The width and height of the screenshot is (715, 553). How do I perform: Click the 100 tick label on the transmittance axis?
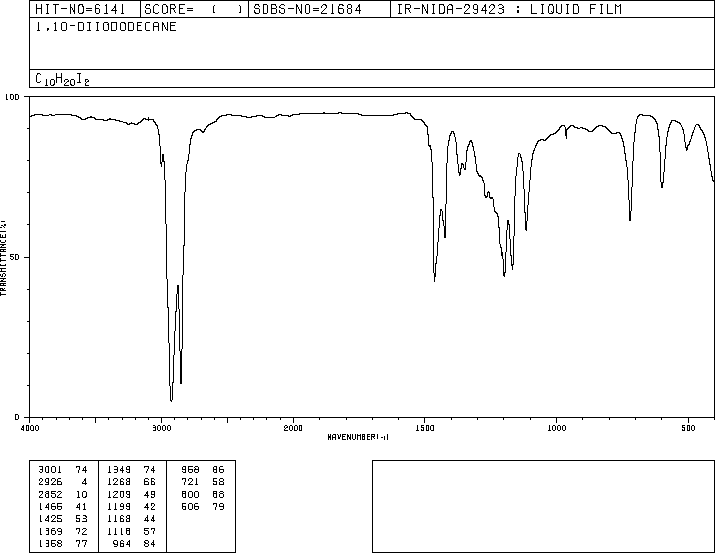click(x=12, y=97)
